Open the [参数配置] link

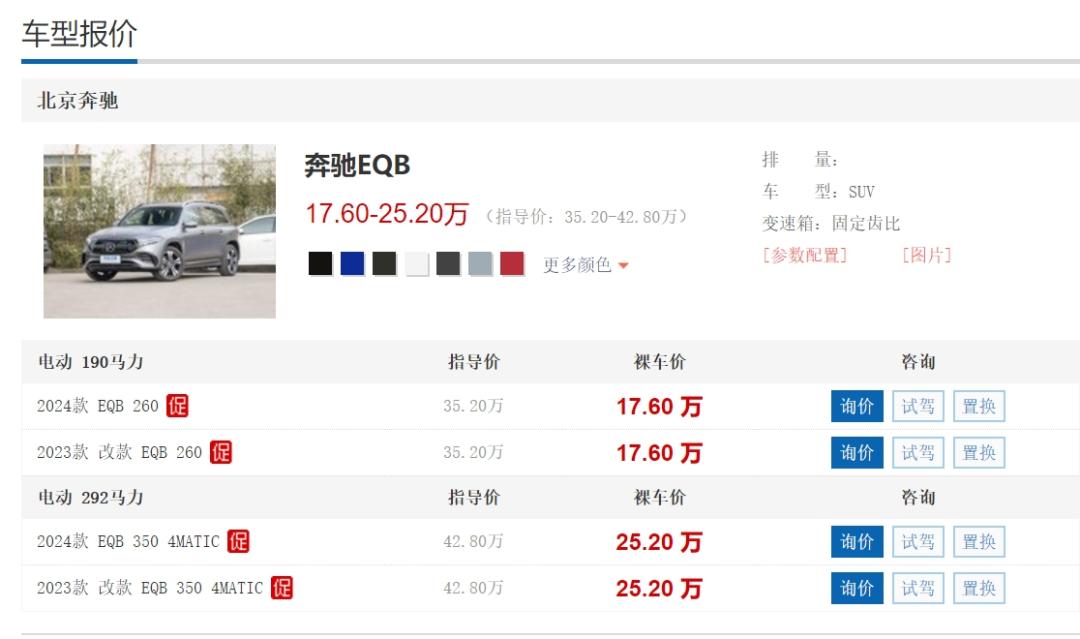804,255
